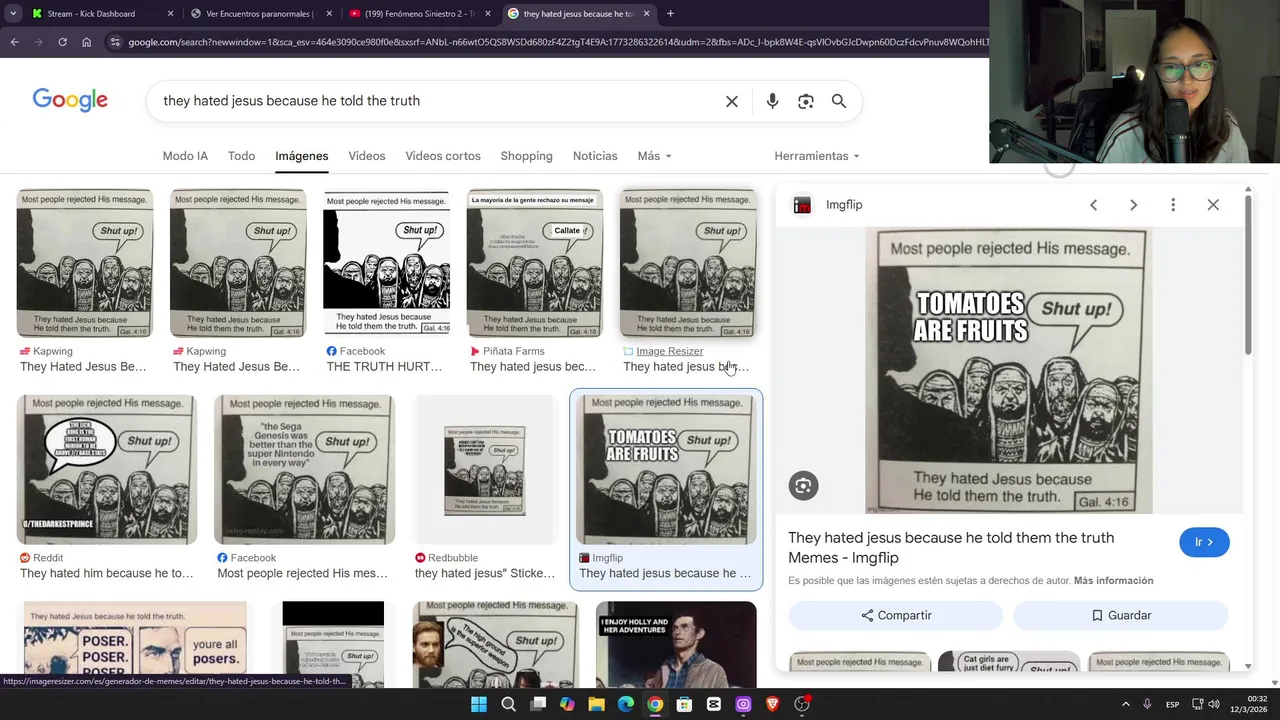Open the preview title link to Imgflip memes
The image size is (1280, 720).
pos(951,547)
